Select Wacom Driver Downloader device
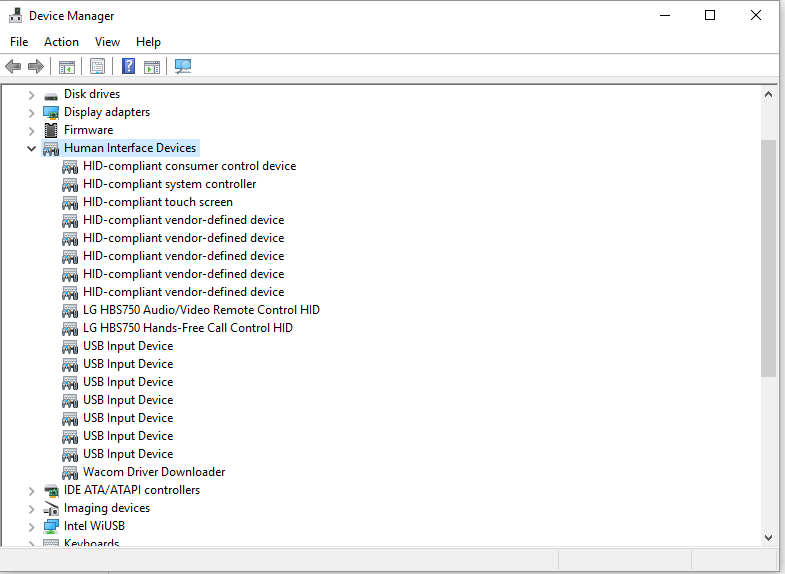 pos(154,472)
